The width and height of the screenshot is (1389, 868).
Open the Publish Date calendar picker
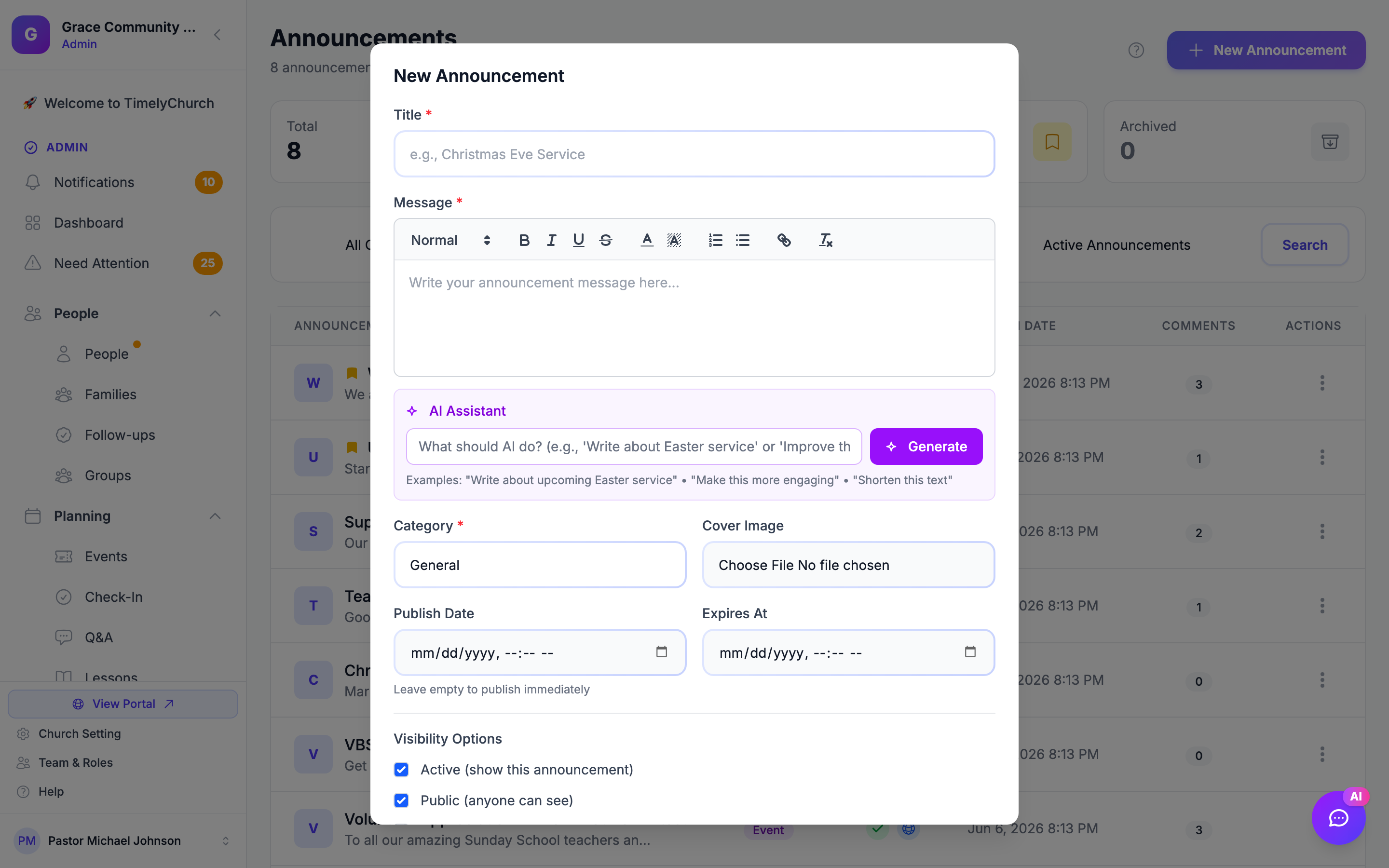661,651
